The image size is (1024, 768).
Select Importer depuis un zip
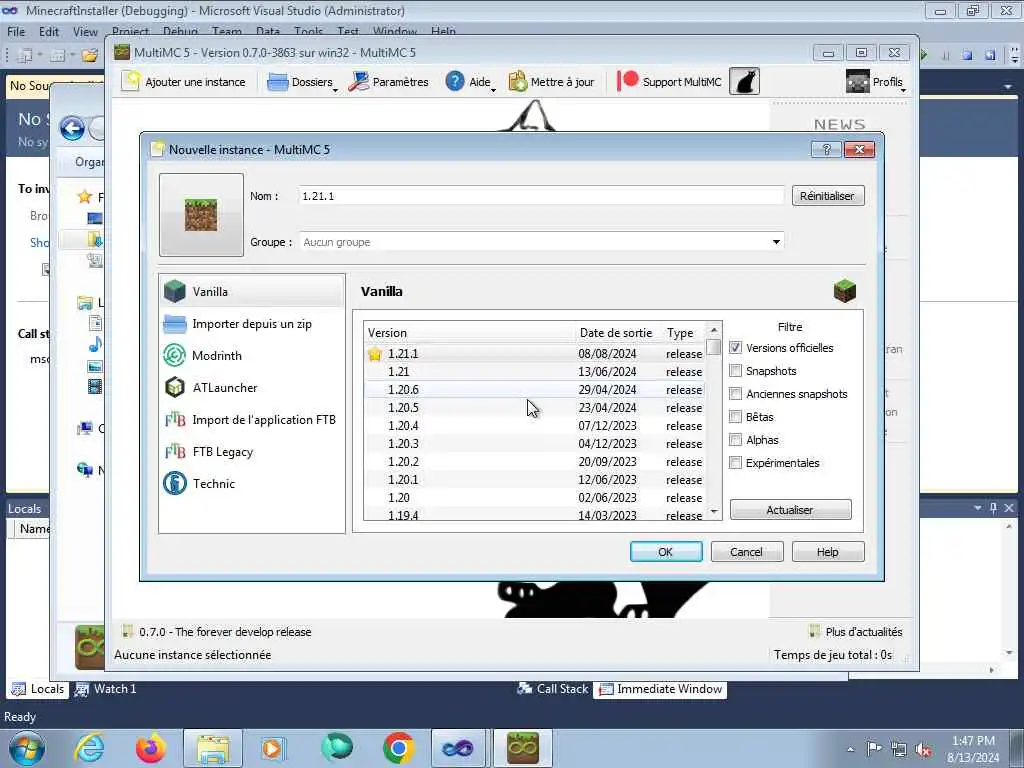point(251,323)
